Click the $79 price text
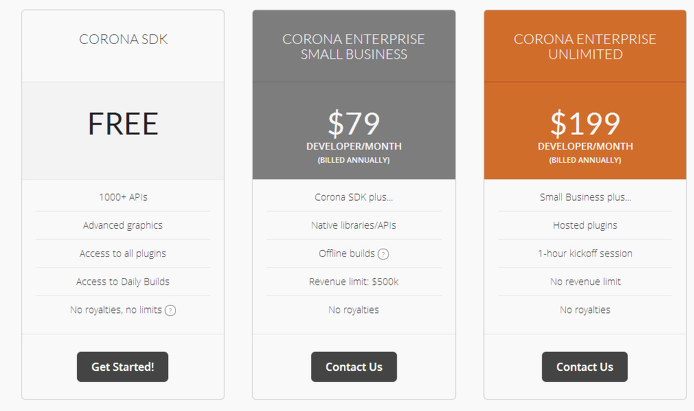The height and width of the screenshot is (411, 694). [x=354, y=123]
